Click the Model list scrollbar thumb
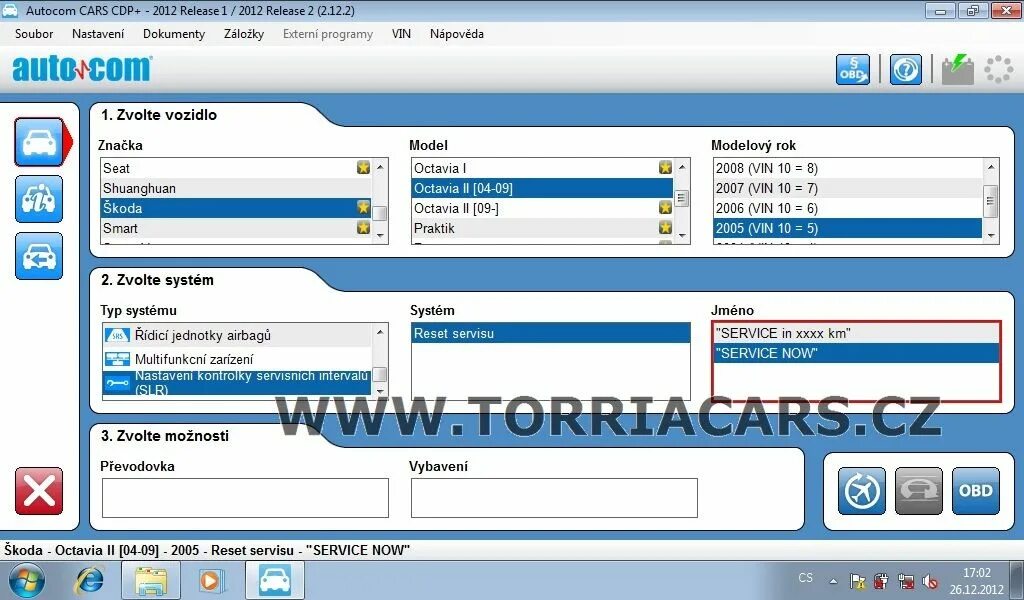This screenshot has height=600, width=1024. click(681, 198)
